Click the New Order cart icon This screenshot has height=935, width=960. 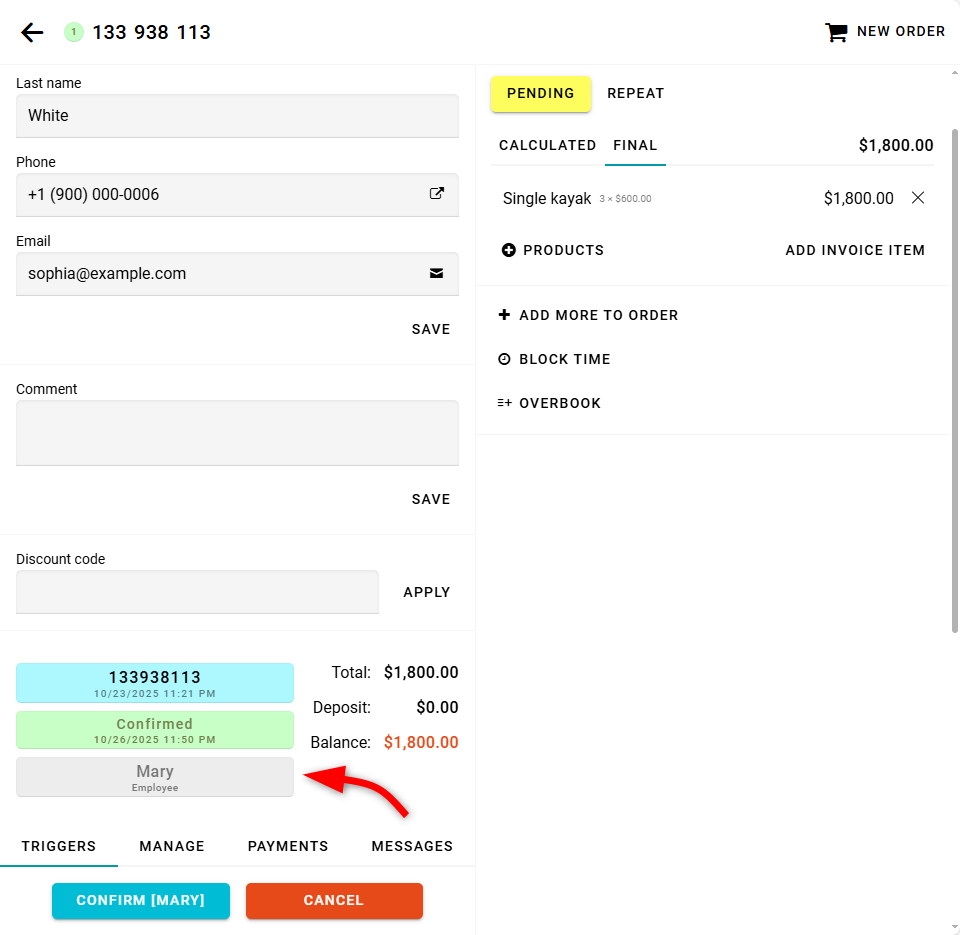click(836, 32)
